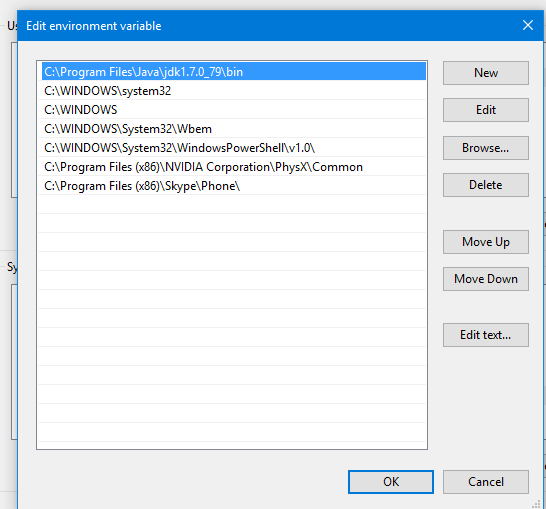
Task: Select the C:\WINDOWS\system32 entry
Action: 234,91
